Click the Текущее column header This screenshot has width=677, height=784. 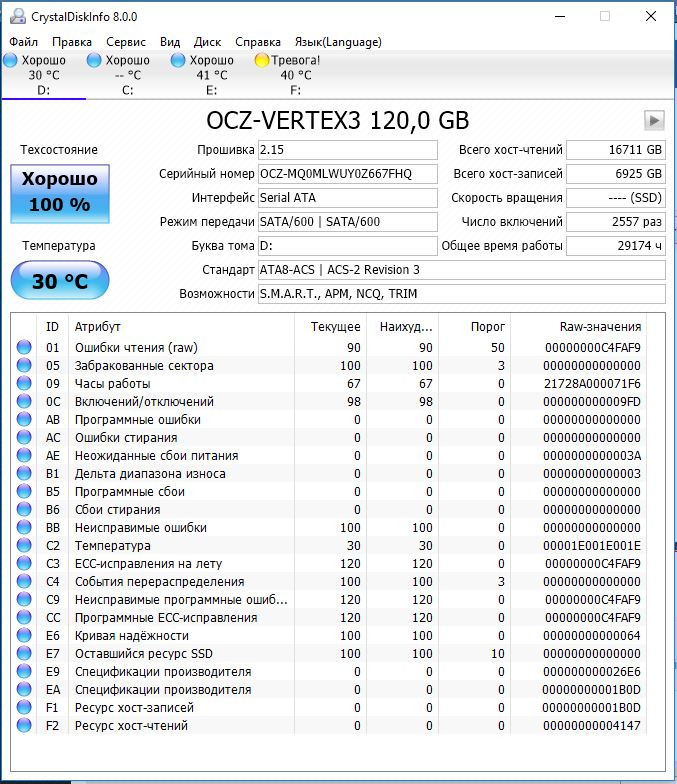[x=330, y=326]
